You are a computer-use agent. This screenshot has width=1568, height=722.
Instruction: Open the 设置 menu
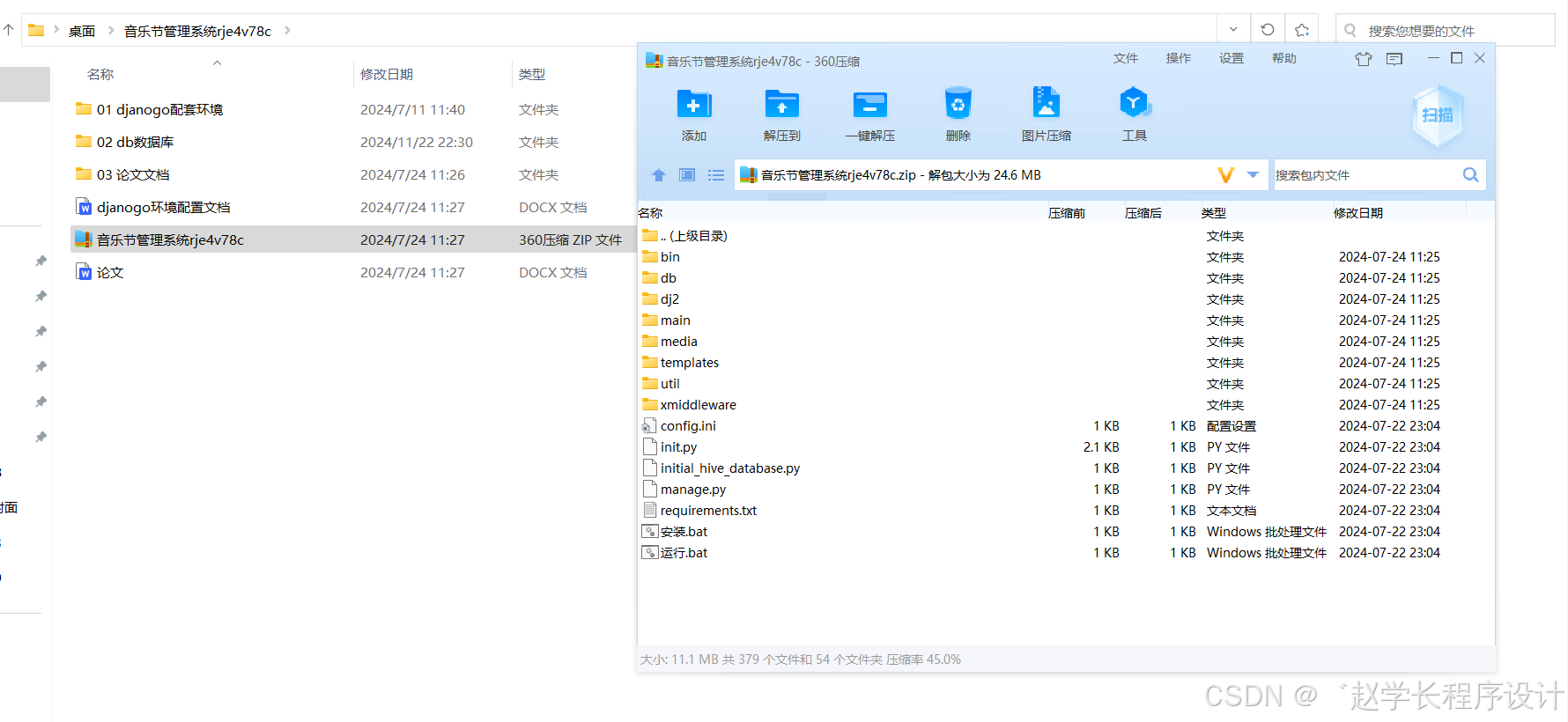point(1231,58)
